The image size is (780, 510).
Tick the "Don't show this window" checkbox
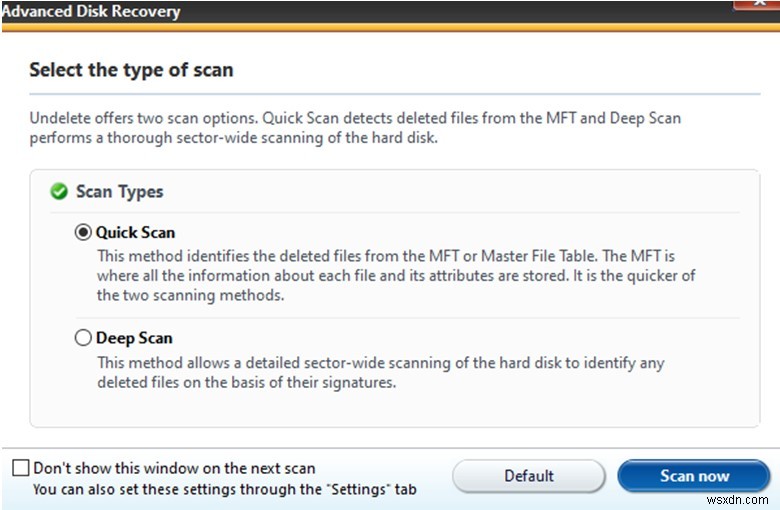point(21,468)
